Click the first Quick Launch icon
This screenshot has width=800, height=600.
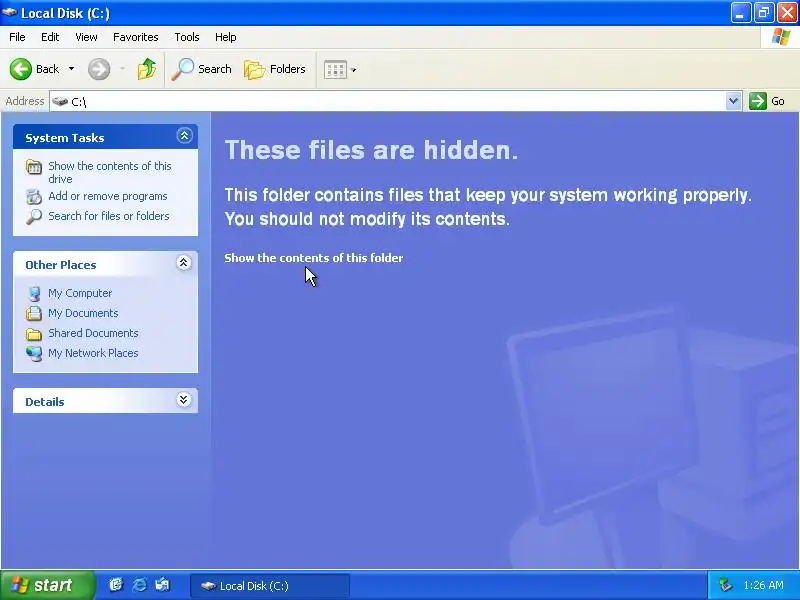(x=116, y=585)
